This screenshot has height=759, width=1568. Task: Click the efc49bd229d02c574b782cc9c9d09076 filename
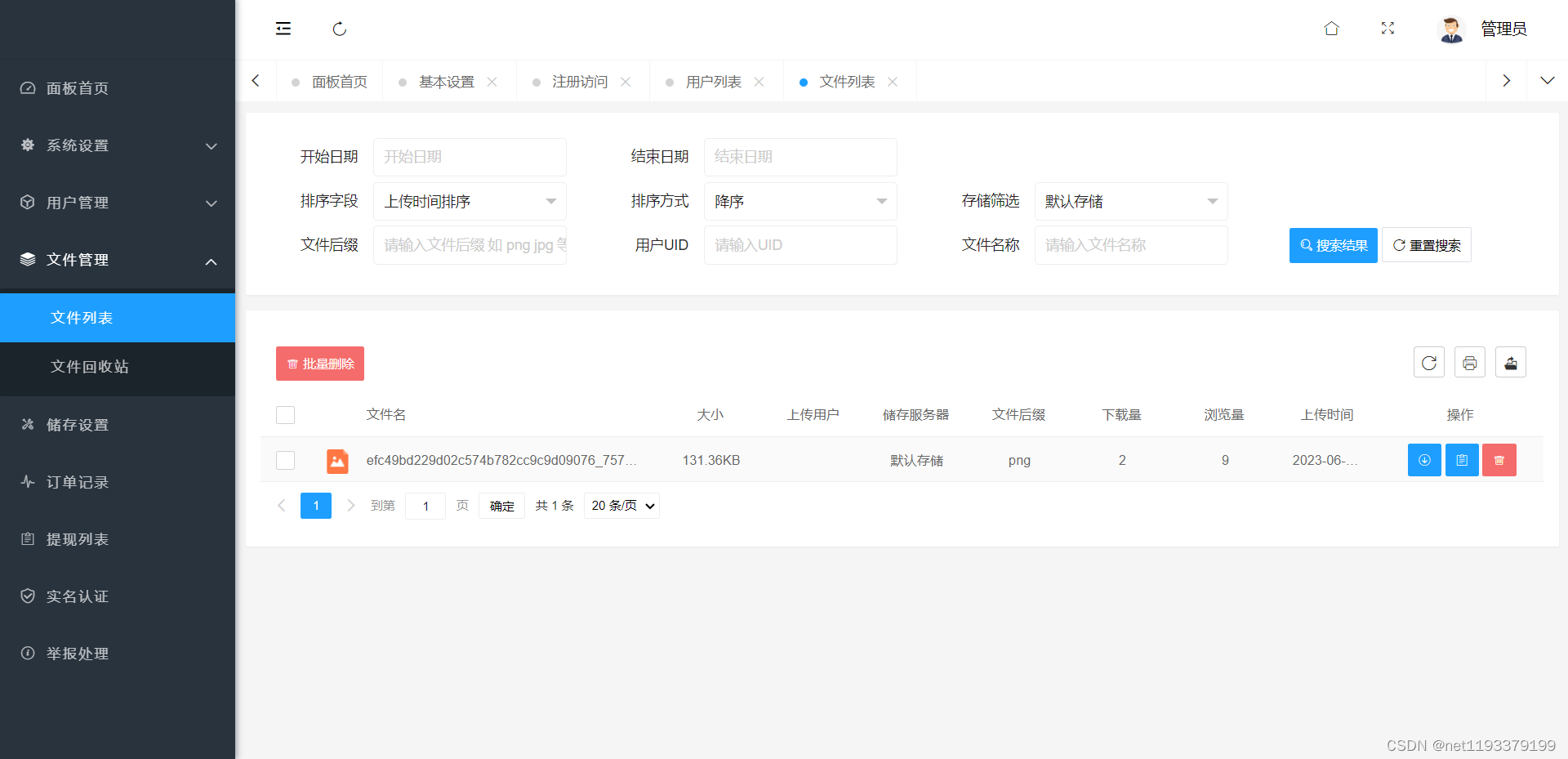[501, 460]
